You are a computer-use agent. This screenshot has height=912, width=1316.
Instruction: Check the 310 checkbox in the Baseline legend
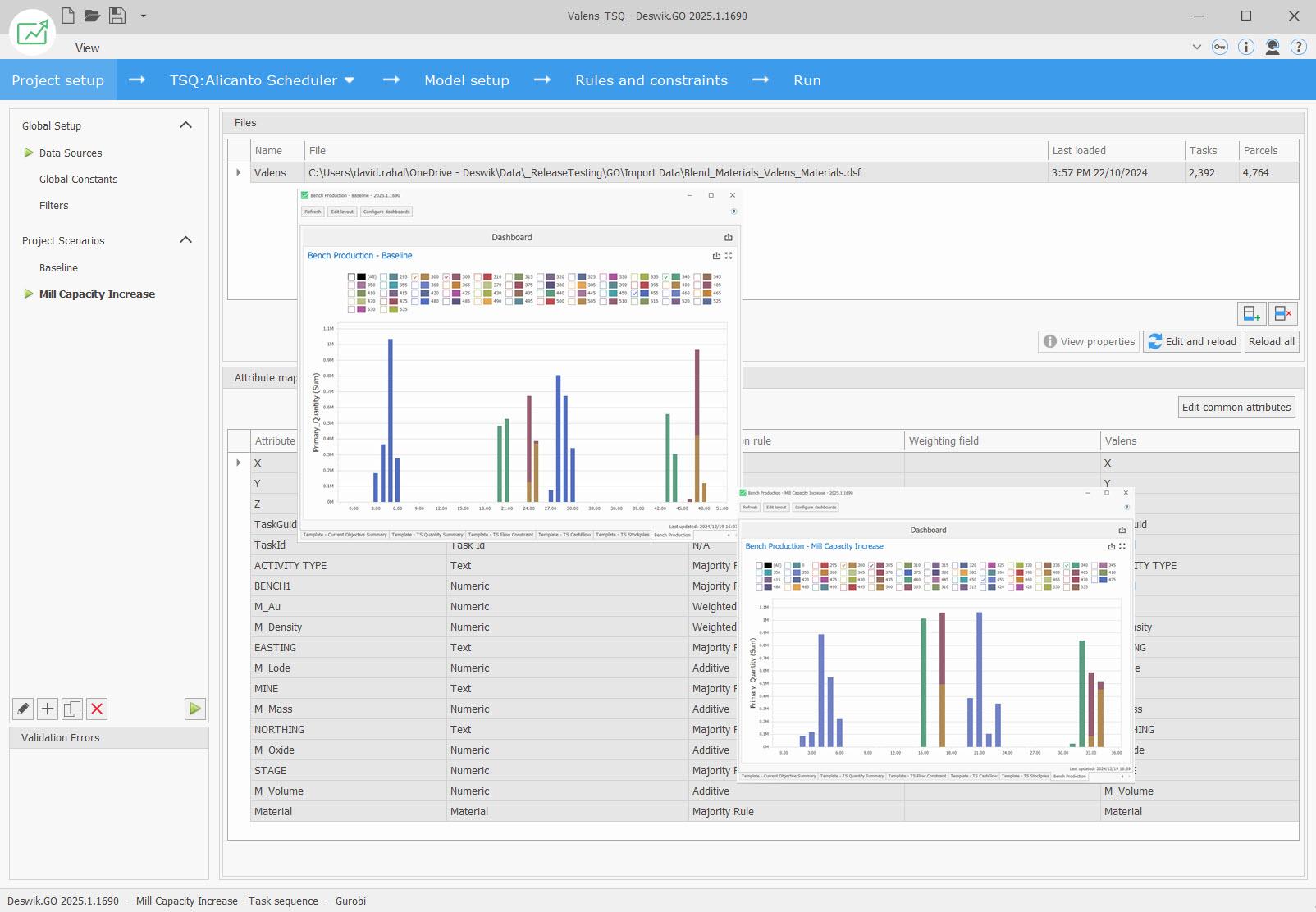pos(478,276)
